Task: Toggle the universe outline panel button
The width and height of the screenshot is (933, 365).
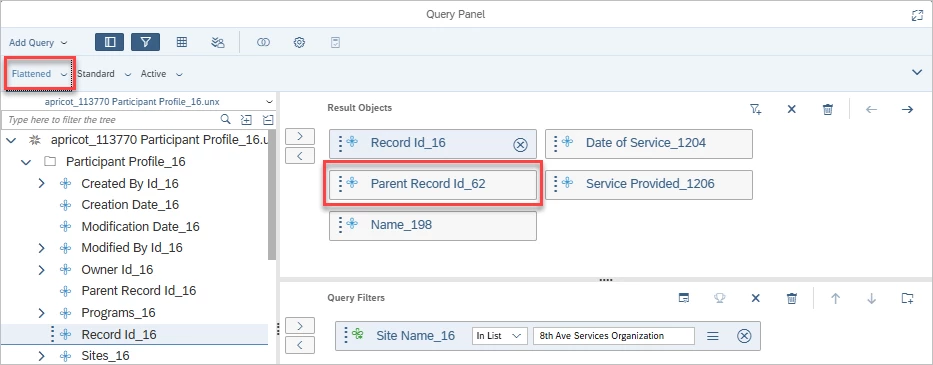Action: [109, 42]
